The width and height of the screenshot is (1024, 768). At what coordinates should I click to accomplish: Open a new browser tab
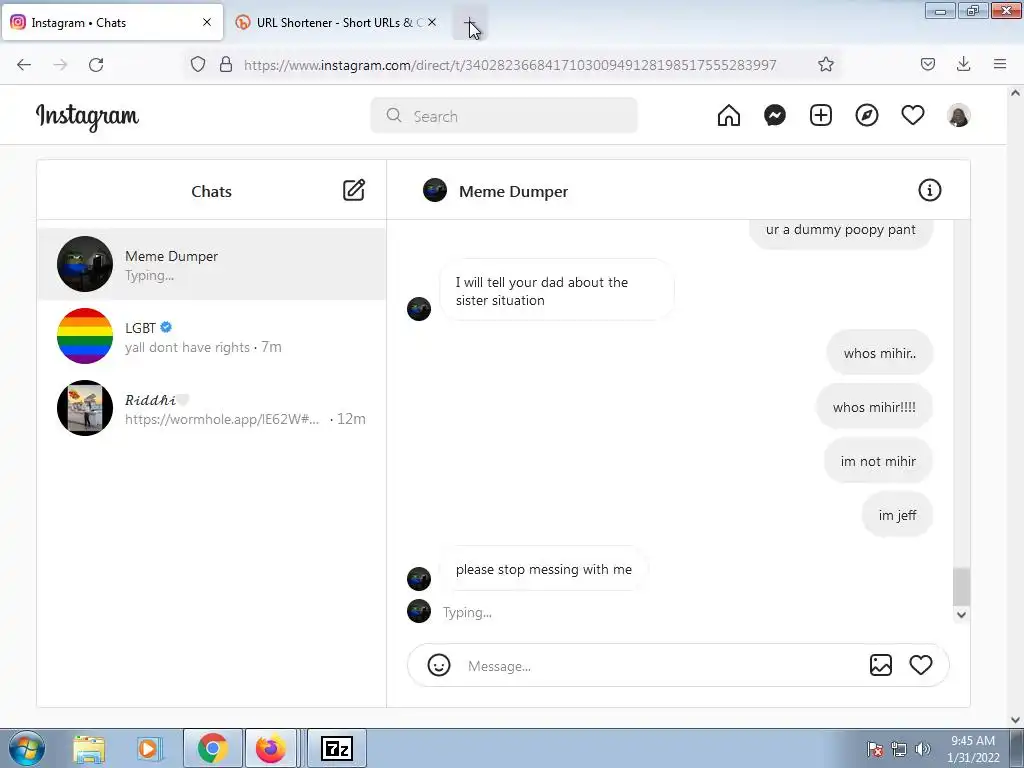click(470, 23)
